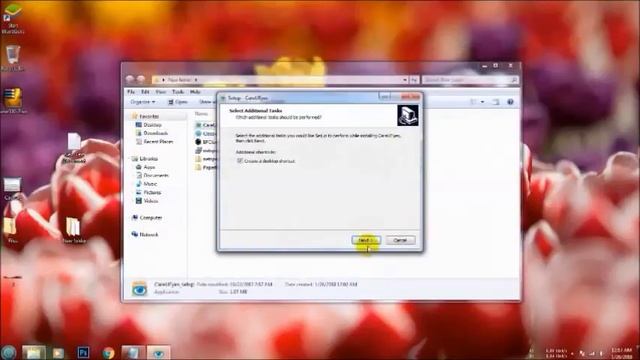
Task: Launch Photoshop from the taskbar
Action: tap(83, 352)
